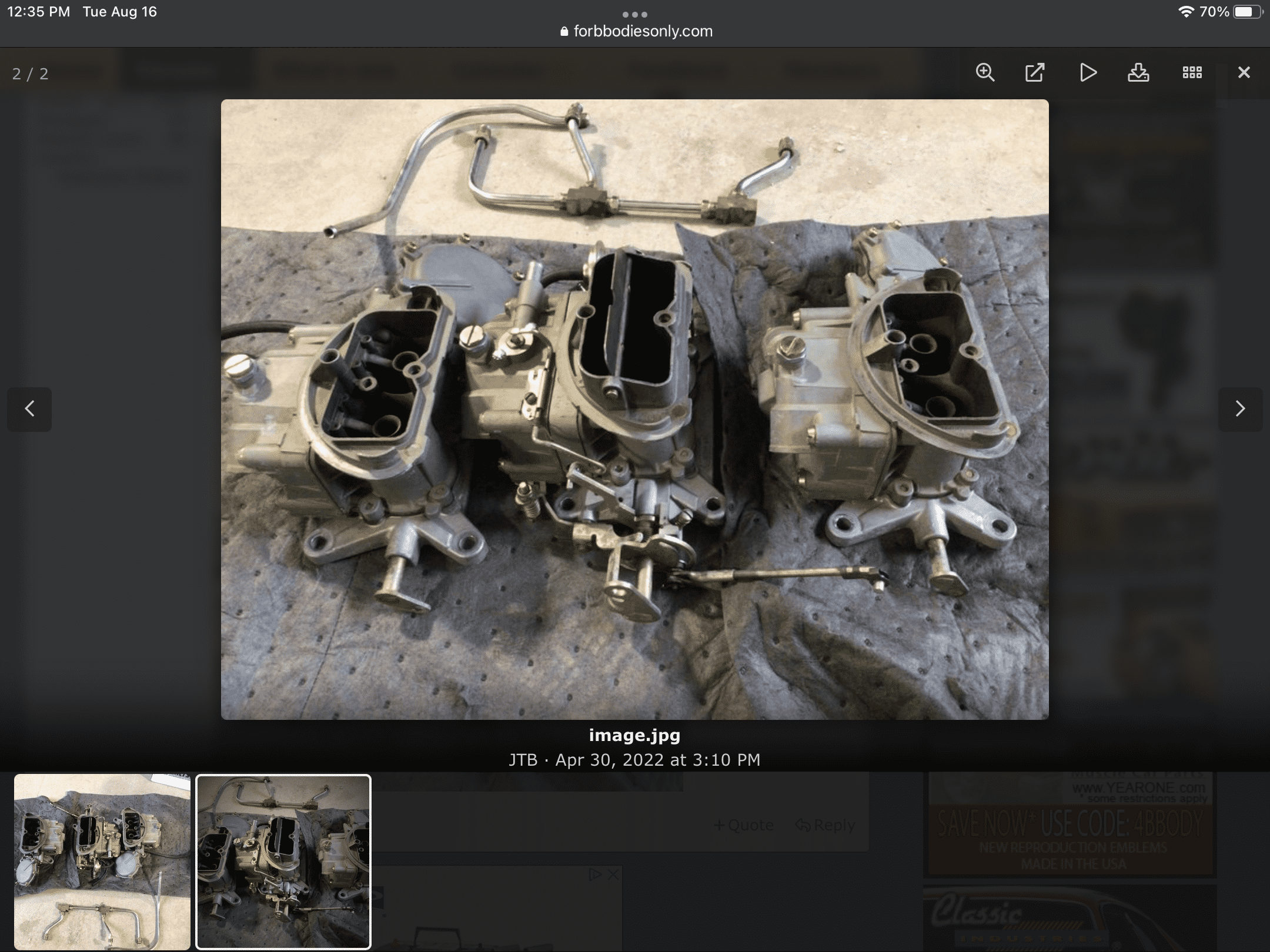Tap the three-dot multitasking menu
Image resolution: width=1270 pixels, height=952 pixels.
pyautogui.click(x=635, y=14)
